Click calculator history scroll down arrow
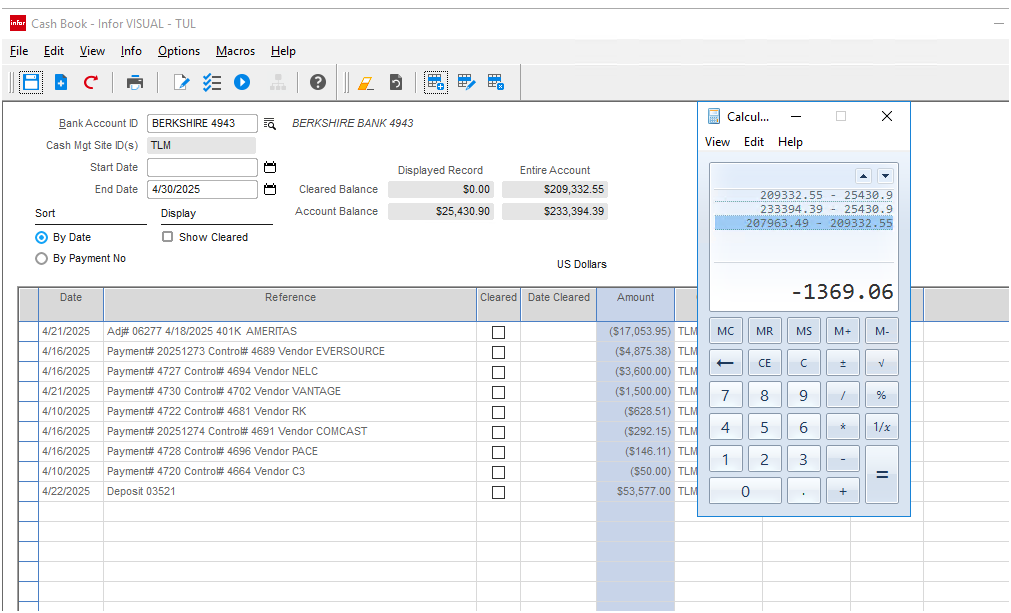 pos(885,176)
